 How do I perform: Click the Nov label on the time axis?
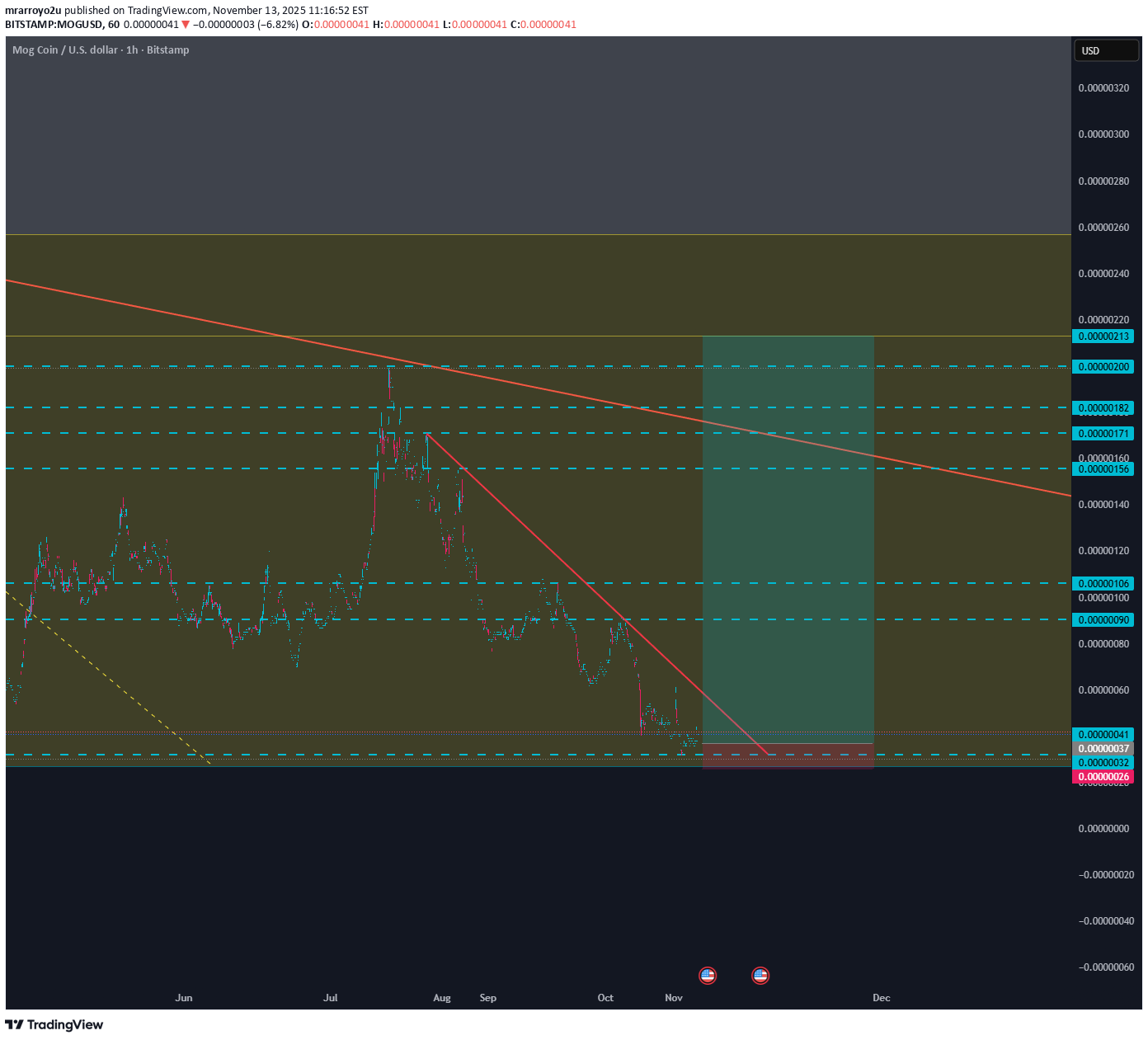pos(674,998)
